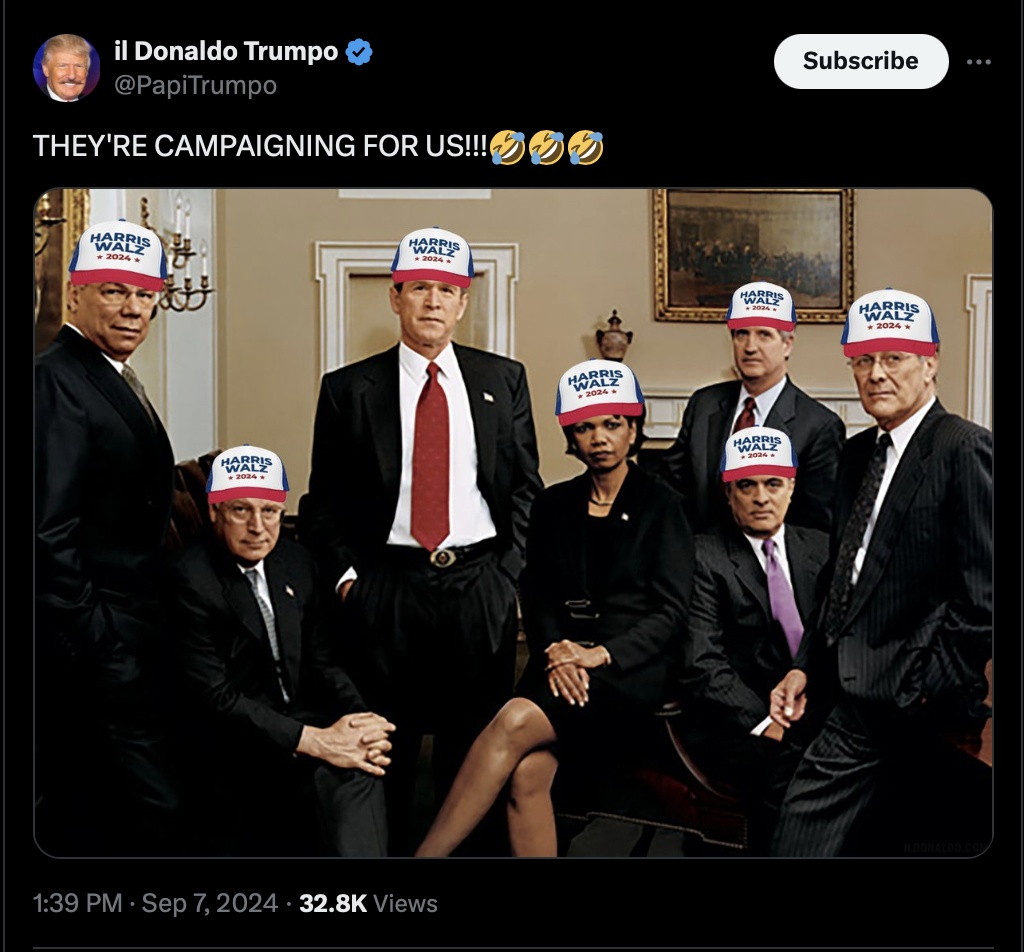Open the il Donaldo Trumpo profile avatar

coord(67,68)
